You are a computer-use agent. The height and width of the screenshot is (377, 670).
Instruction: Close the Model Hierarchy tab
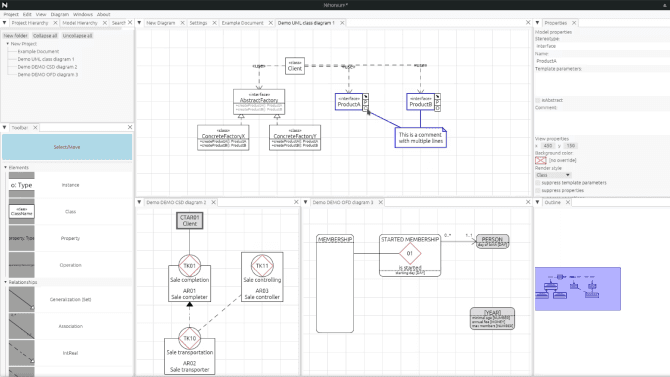(105, 23)
